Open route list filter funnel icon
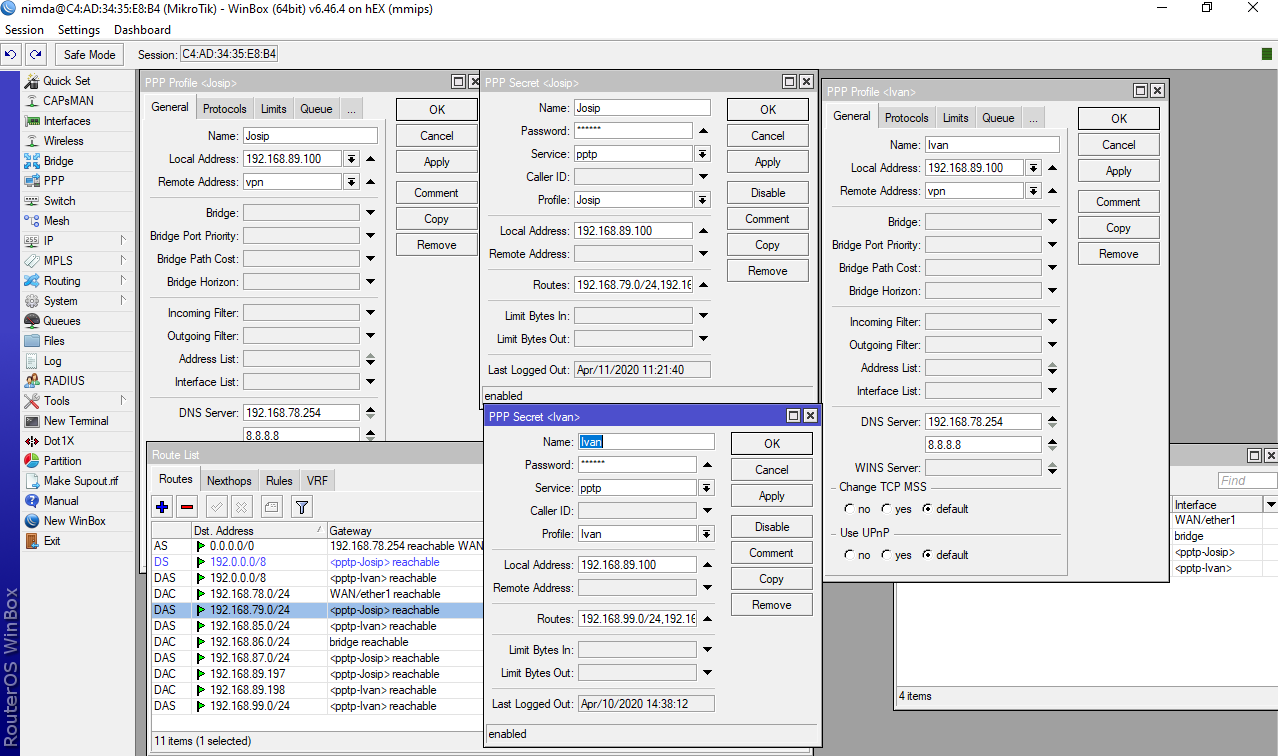Viewport: 1278px width, 756px height. point(301,507)
